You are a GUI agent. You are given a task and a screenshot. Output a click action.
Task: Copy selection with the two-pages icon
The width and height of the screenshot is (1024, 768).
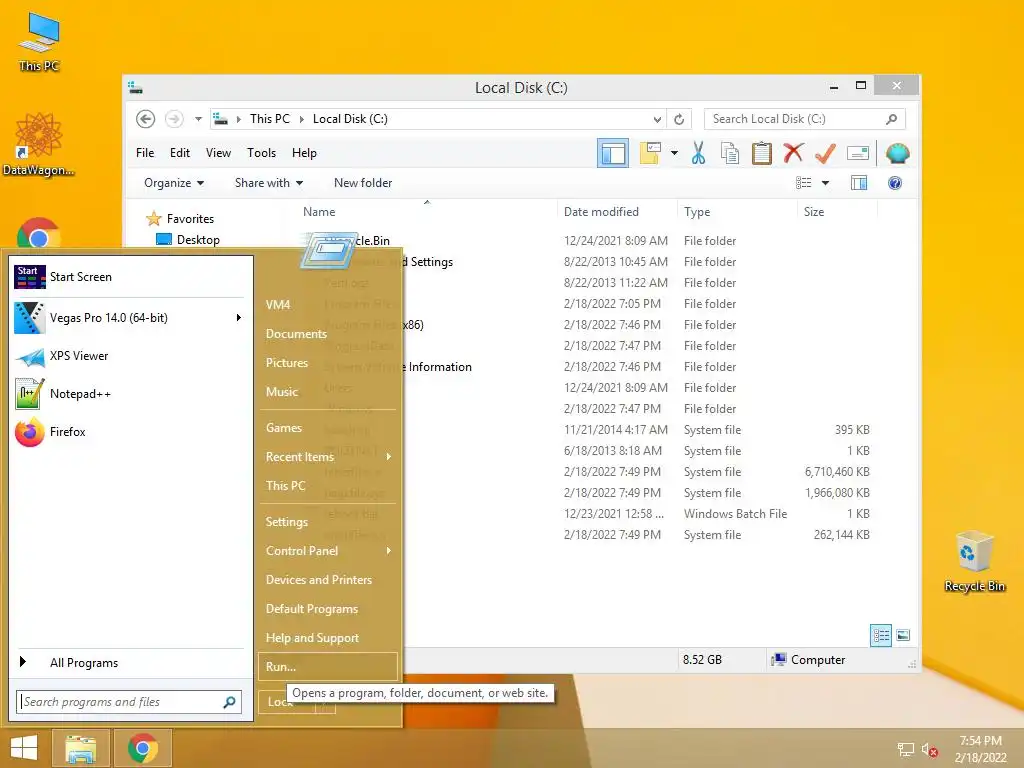(x=729, y=153)
